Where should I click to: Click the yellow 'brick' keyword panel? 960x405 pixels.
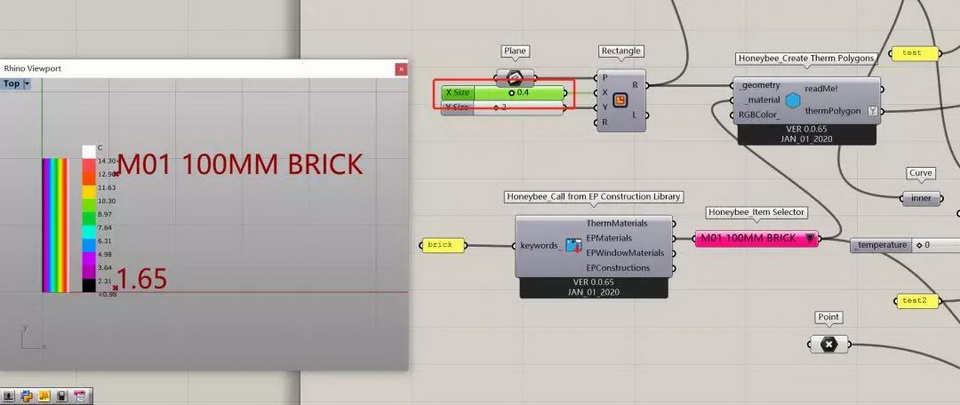(439, 245)
